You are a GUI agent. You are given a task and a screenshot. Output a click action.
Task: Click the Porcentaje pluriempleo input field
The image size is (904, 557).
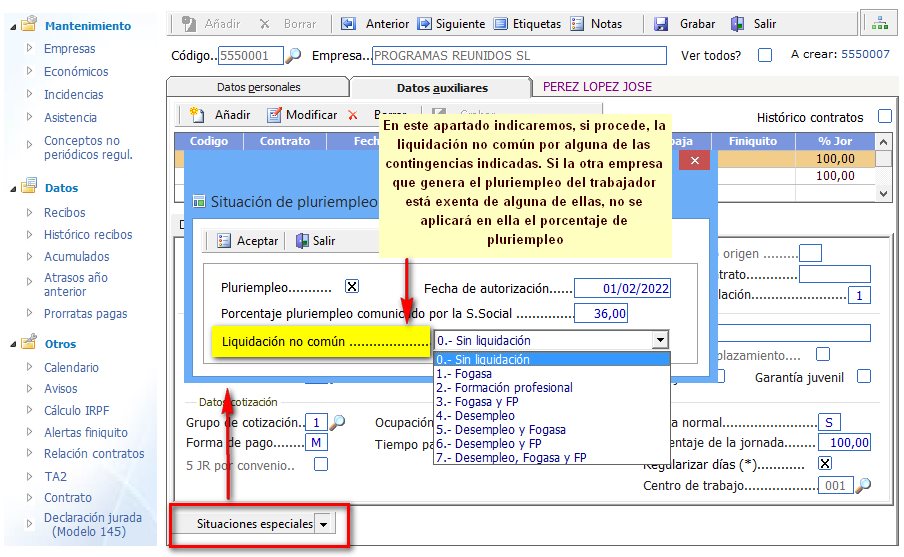tap(601, 314)
